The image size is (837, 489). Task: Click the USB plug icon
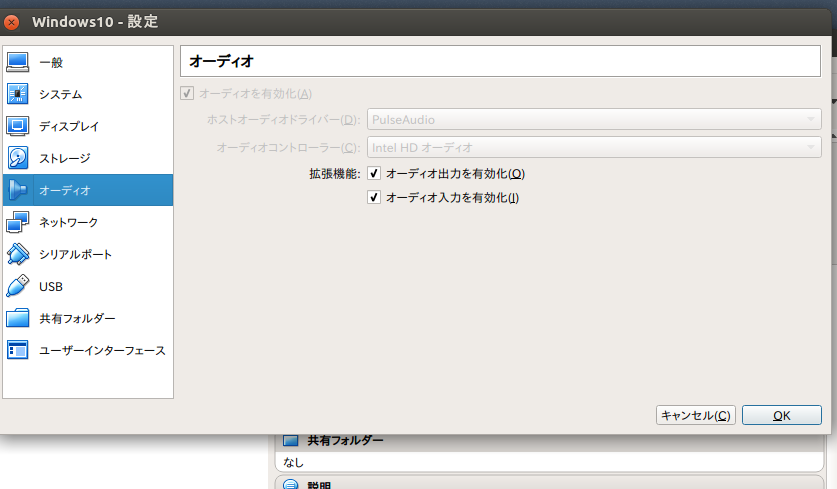click(x=18, y=286)
